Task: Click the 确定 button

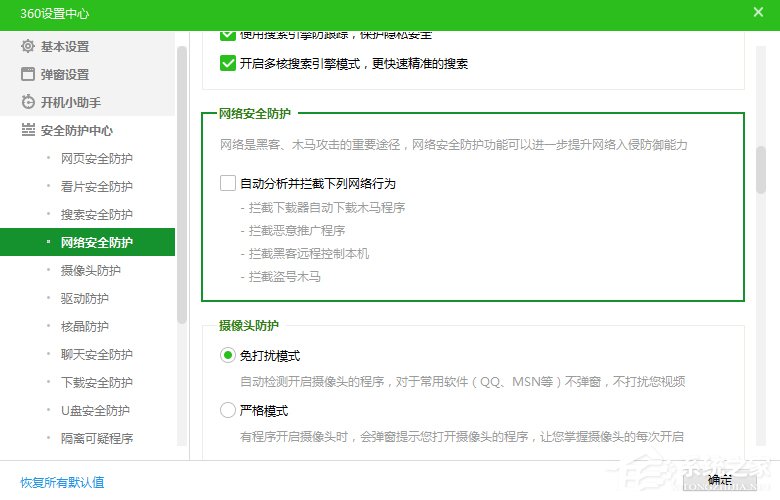Action: point(719,481)
